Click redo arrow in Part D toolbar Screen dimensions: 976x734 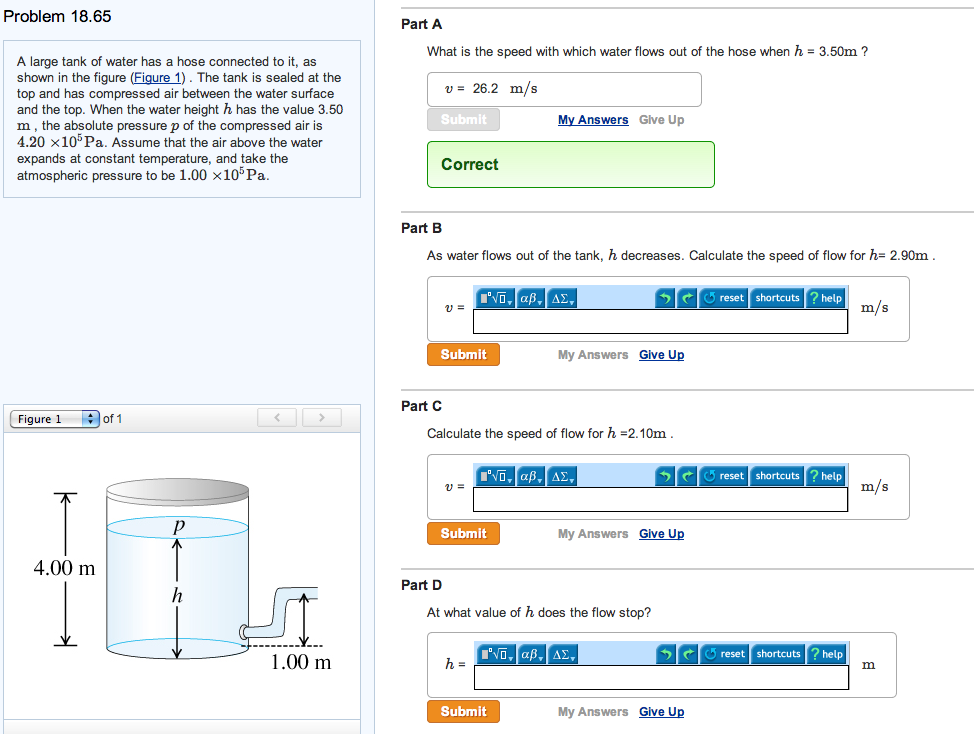[688, 654]
